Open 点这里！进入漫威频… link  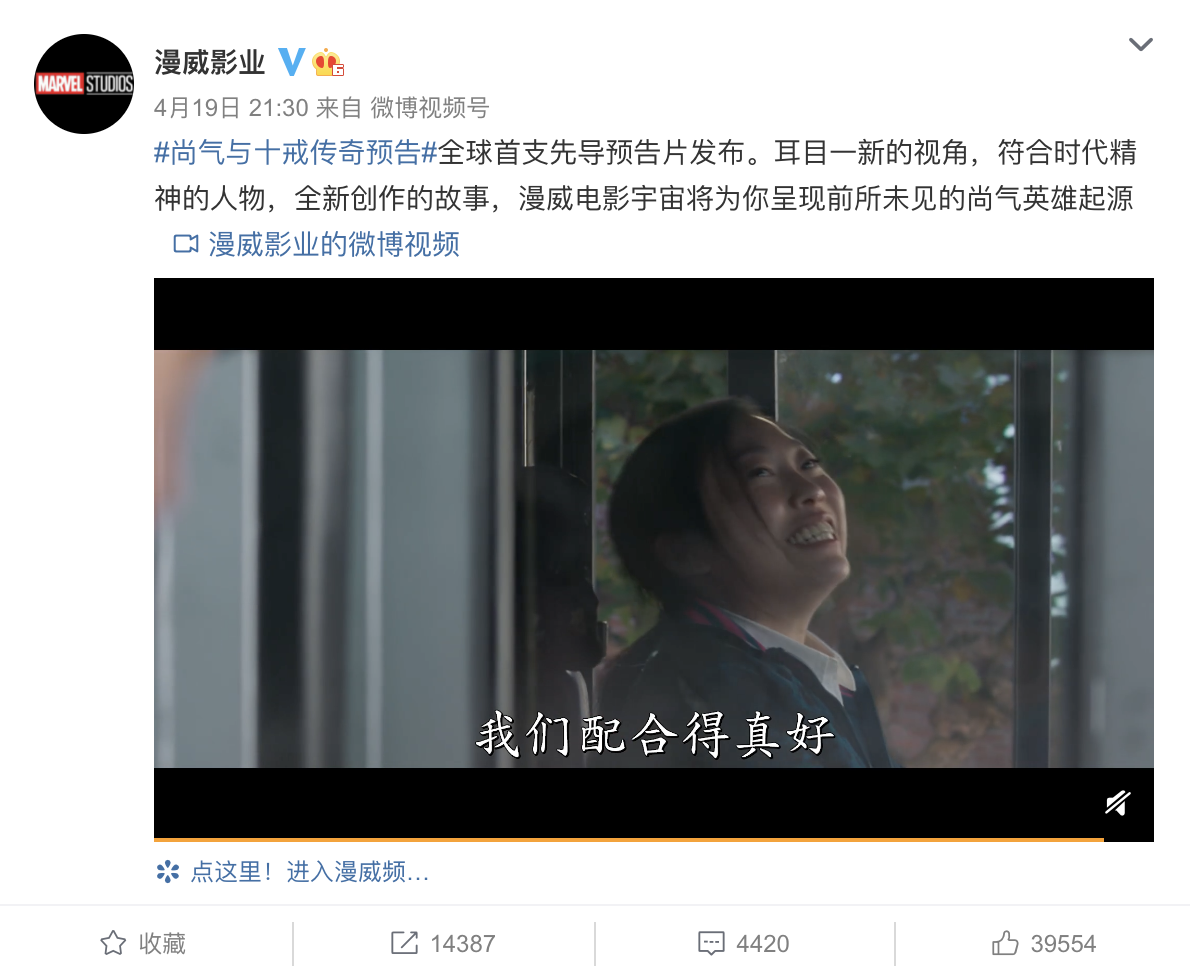(x=310, y=872)
